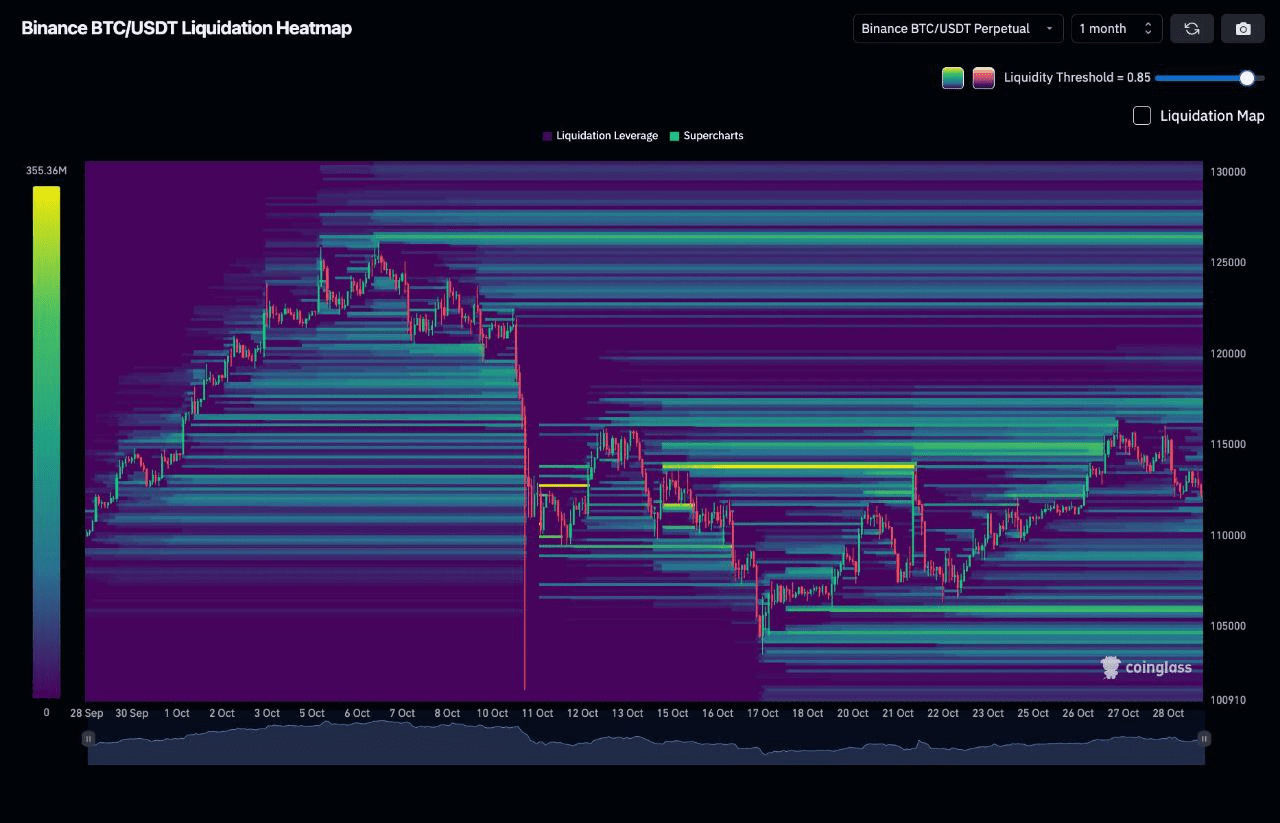This screenshot has width=1280, height=823.
Task: Click the vertical liquidation color scale bar
Action: (46, 440)
